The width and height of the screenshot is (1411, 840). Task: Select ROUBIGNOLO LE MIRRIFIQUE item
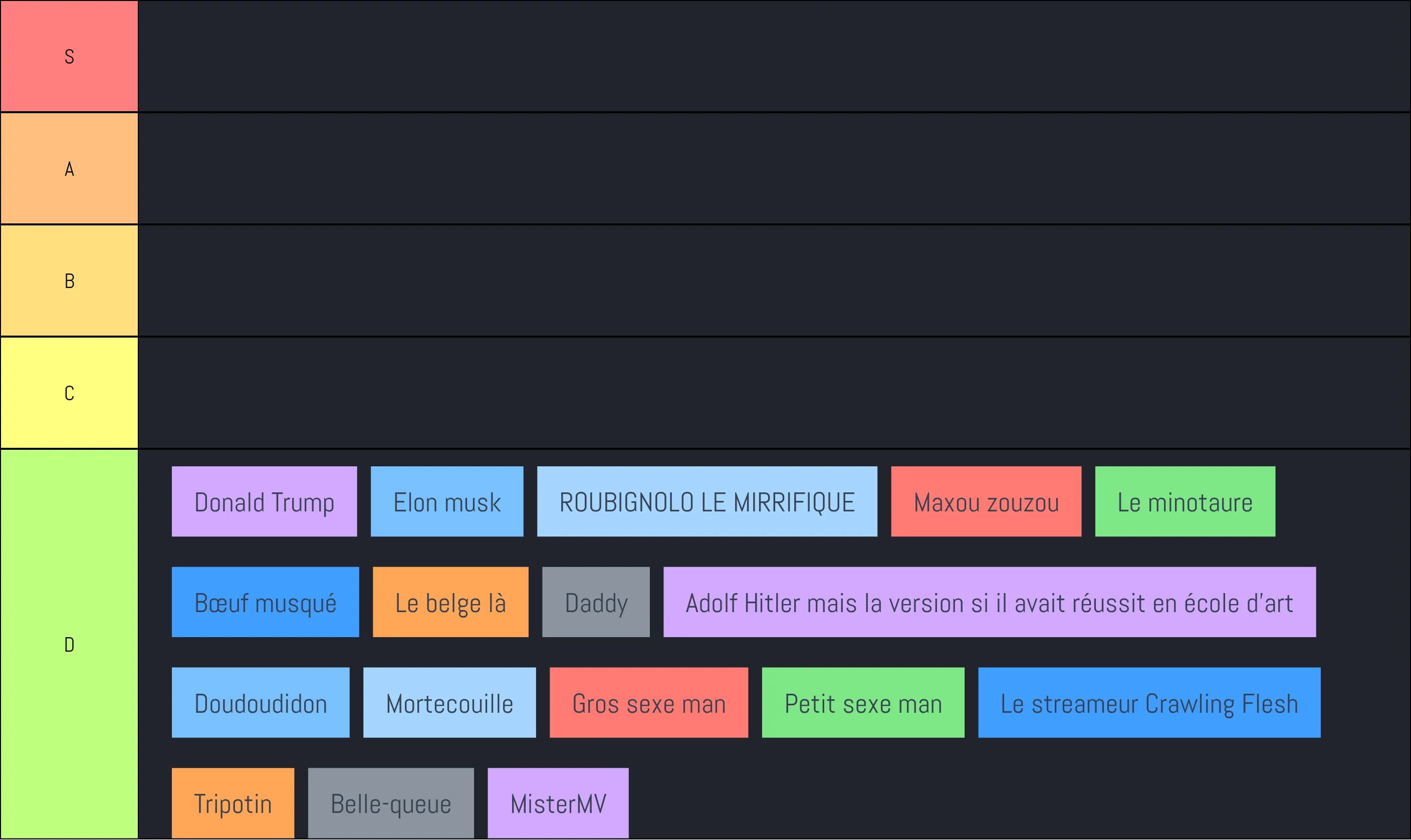(x=707, y=501)
